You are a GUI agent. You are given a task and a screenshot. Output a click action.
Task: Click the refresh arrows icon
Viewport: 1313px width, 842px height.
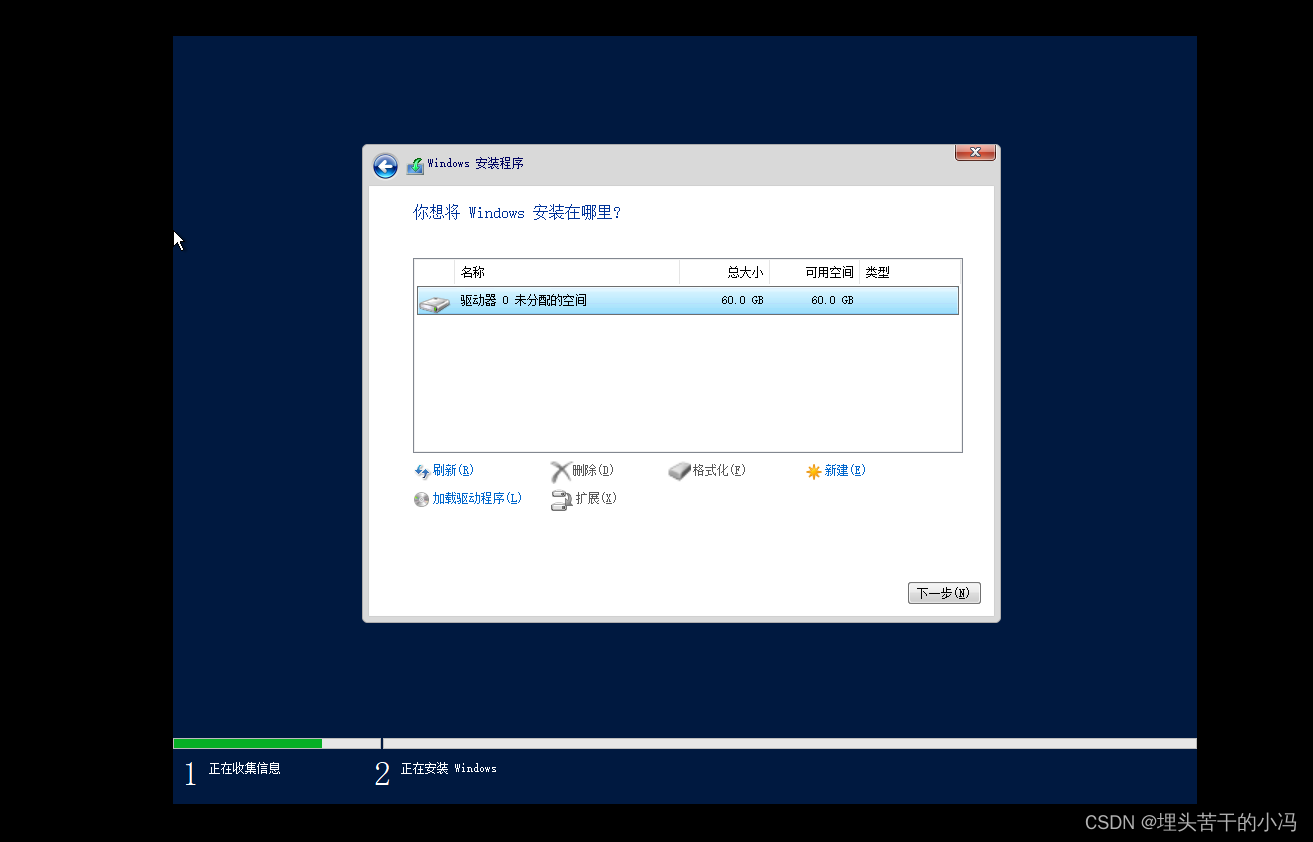[x=422, y=471]
